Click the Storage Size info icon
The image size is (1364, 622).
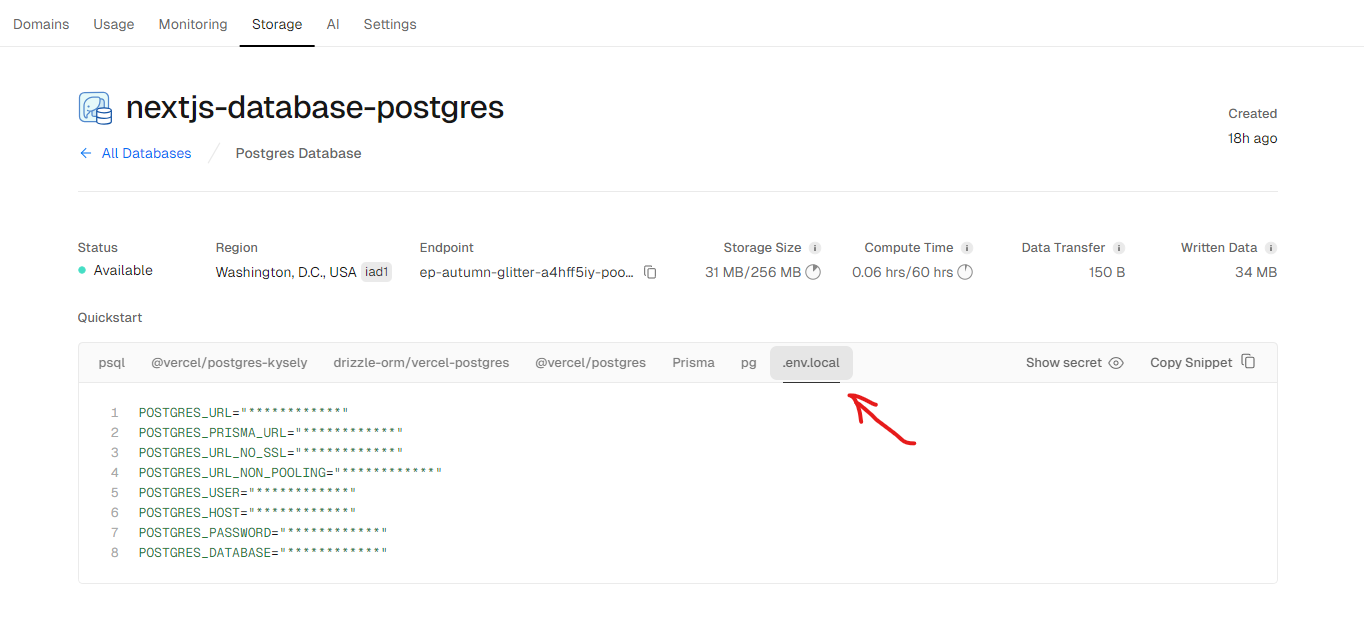[815, 248]
